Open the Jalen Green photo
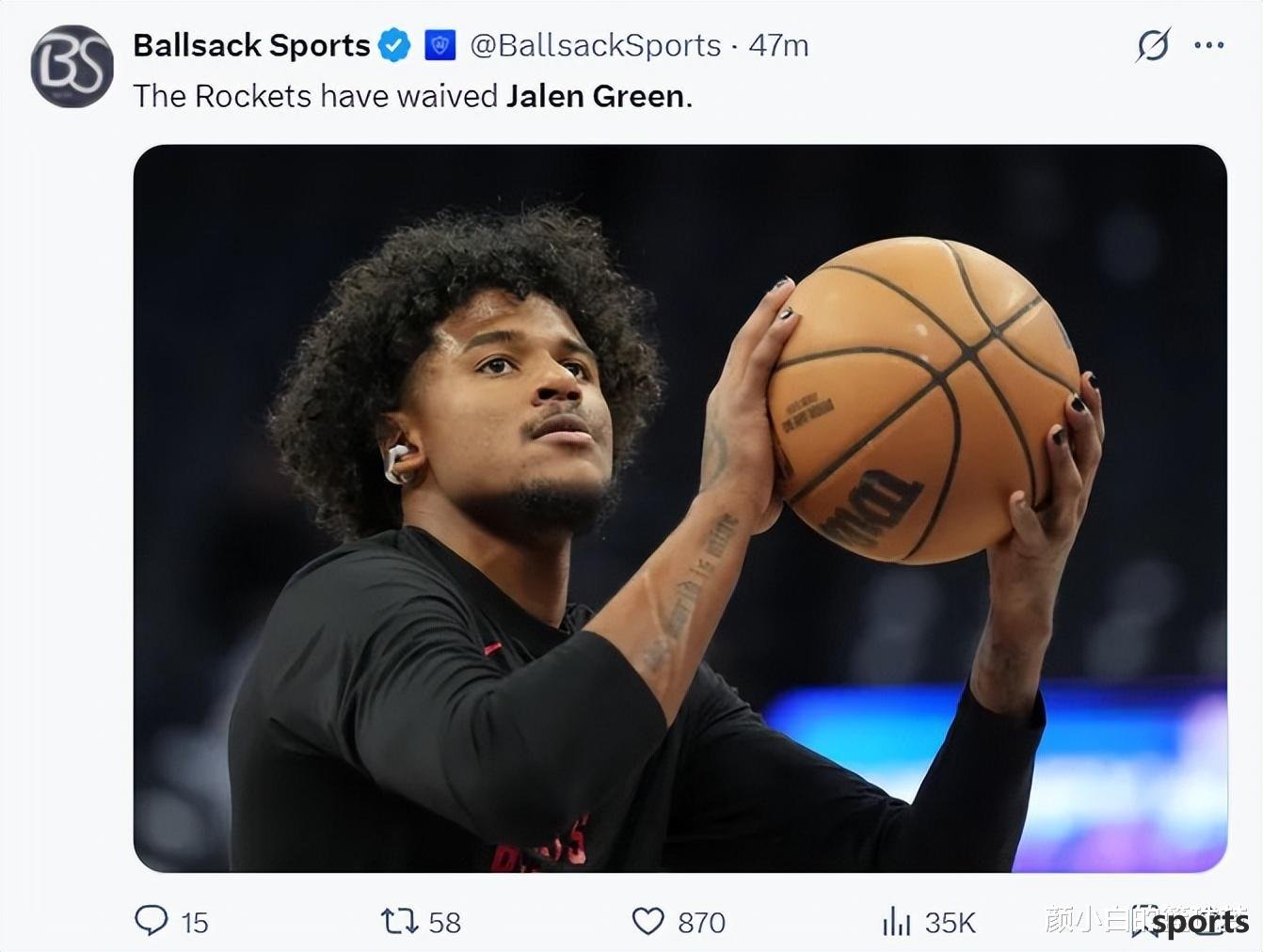This screenshot has width=1263, height=952. coord(679,508)
